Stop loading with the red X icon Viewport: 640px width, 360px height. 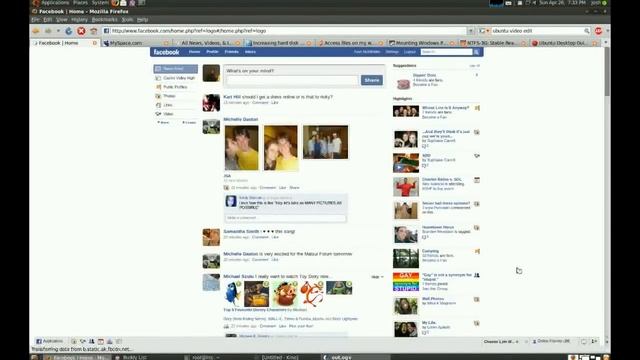pyautogui.click(x=81, y=31)
